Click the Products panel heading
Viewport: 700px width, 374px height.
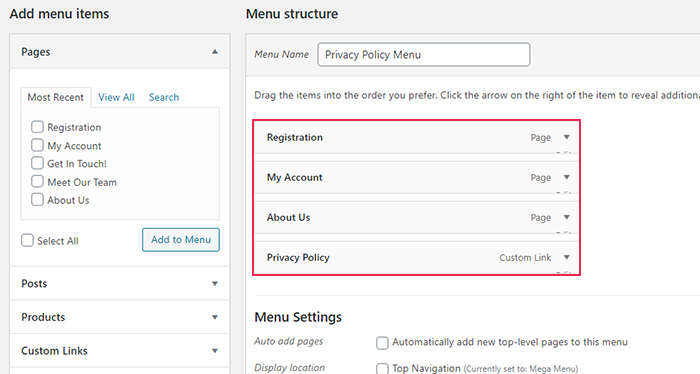[x=43, y=317]
